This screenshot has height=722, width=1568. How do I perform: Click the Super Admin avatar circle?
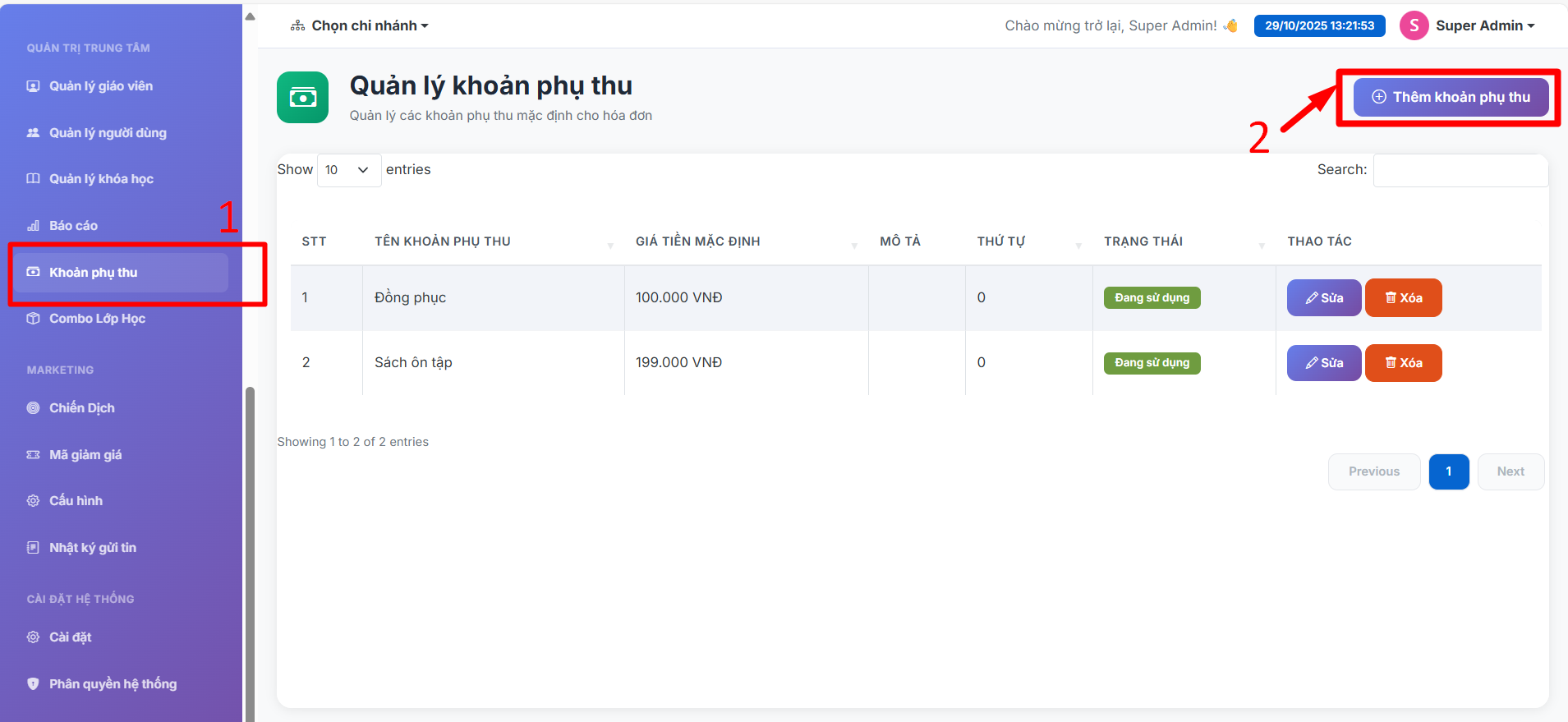(x=1414, y=25)
